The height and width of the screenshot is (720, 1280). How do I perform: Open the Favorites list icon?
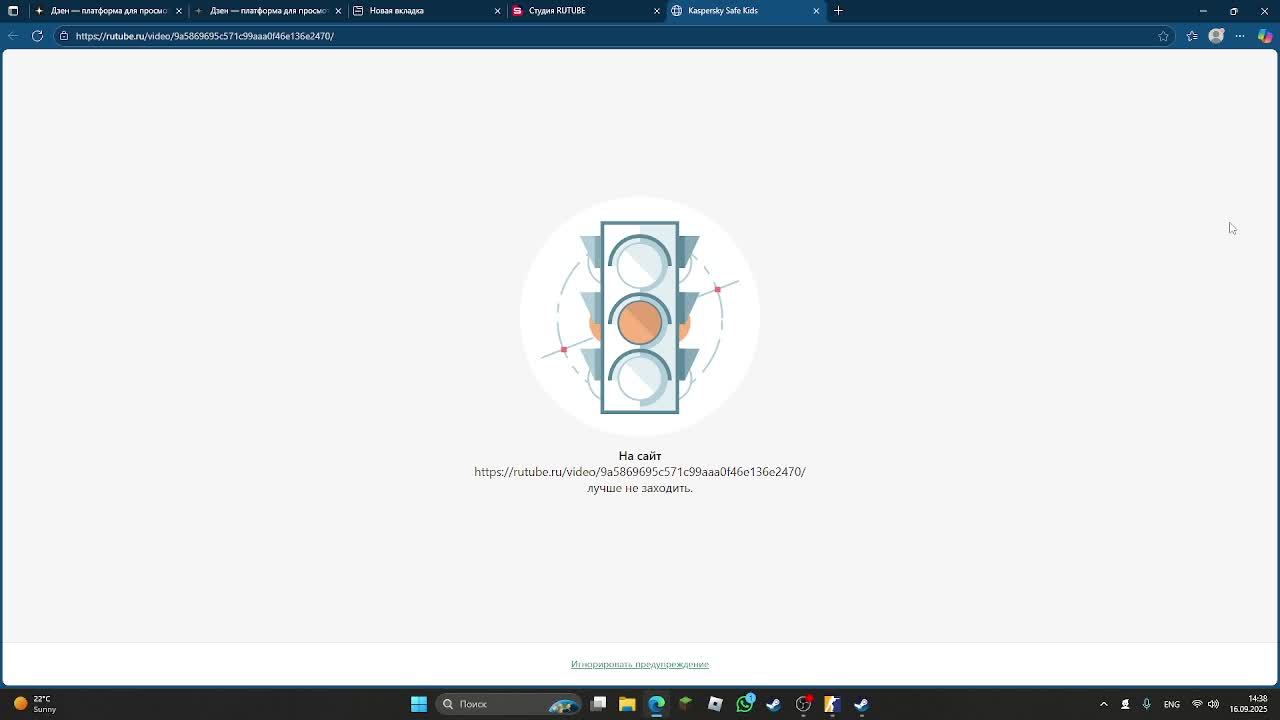click(x=1192, y=36)
